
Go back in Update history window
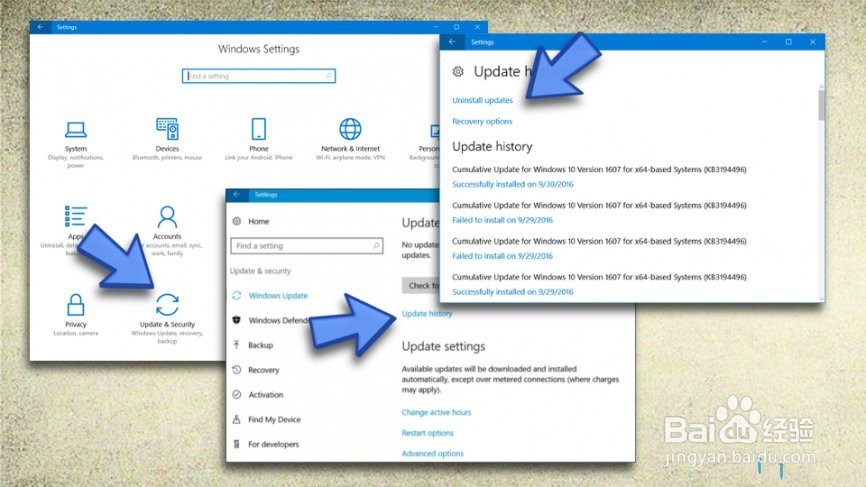point(452,42)
